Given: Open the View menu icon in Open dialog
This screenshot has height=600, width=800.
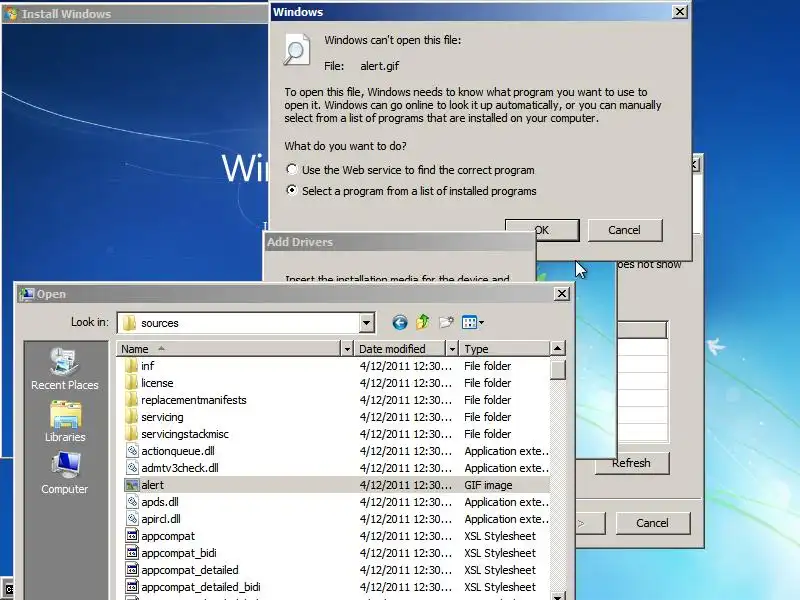Looking at the screenshot, I should [x=472, y=322].
